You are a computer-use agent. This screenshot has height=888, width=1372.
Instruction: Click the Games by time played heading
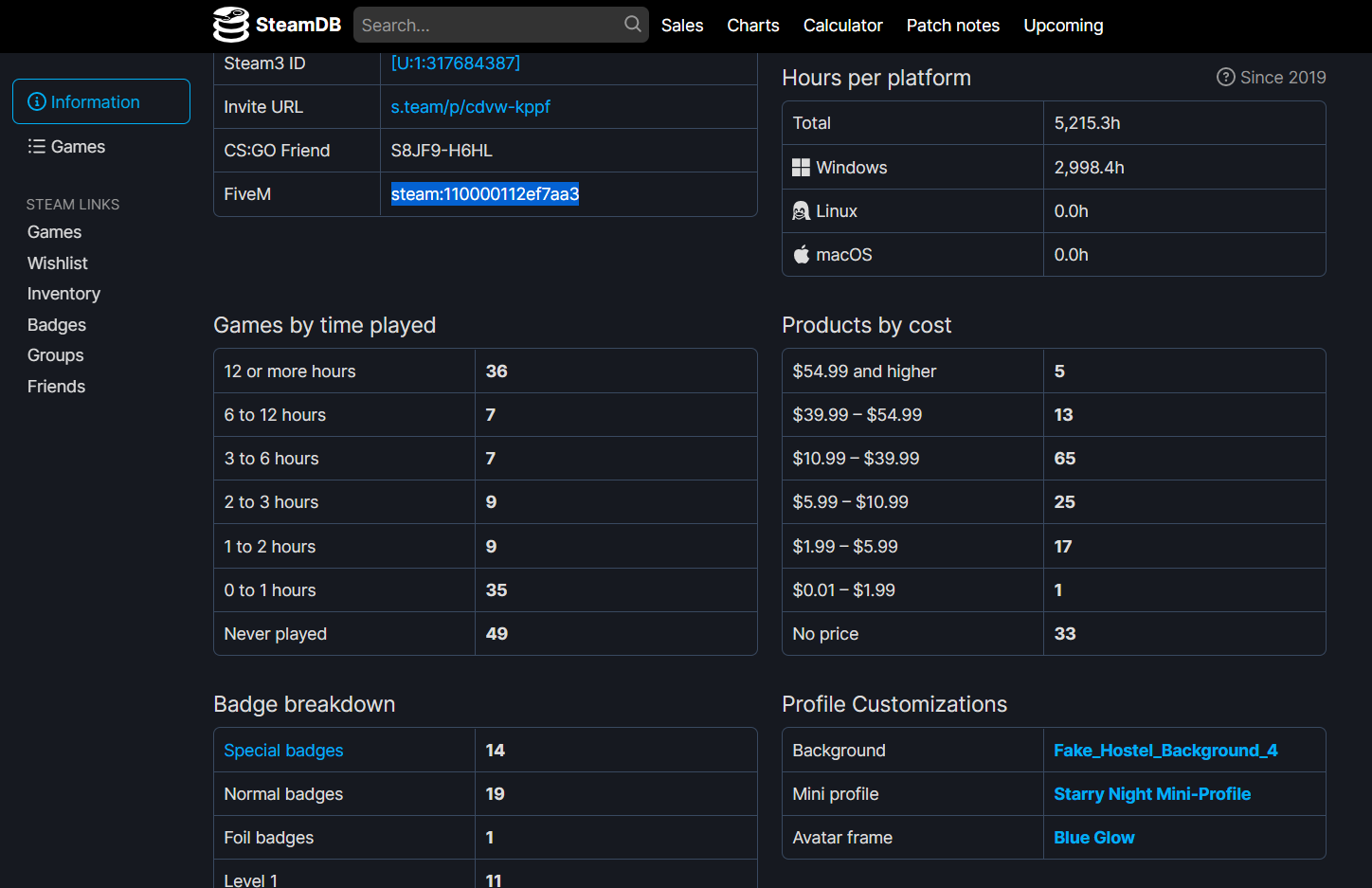point(325,325)
